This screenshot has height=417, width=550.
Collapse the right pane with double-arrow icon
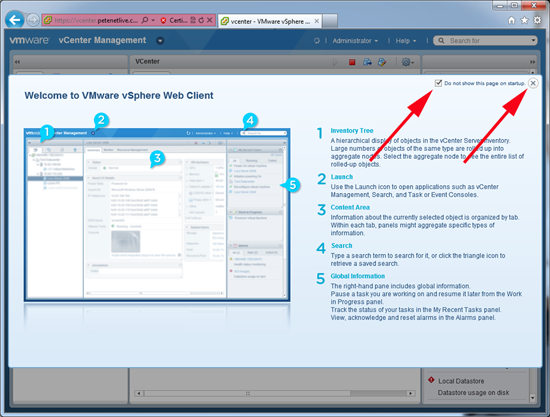532,62
